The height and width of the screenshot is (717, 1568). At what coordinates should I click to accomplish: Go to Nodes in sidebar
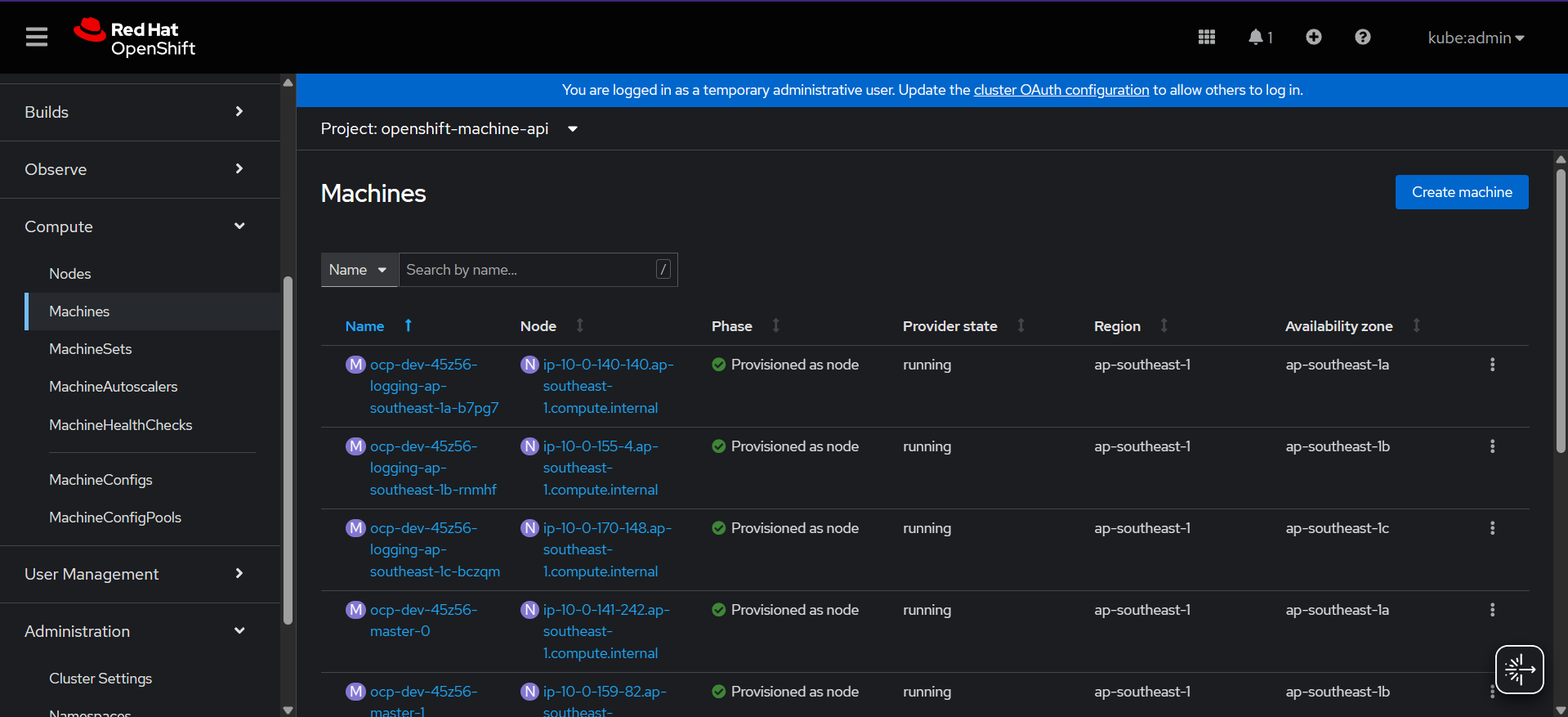click(x=70, y=274)
